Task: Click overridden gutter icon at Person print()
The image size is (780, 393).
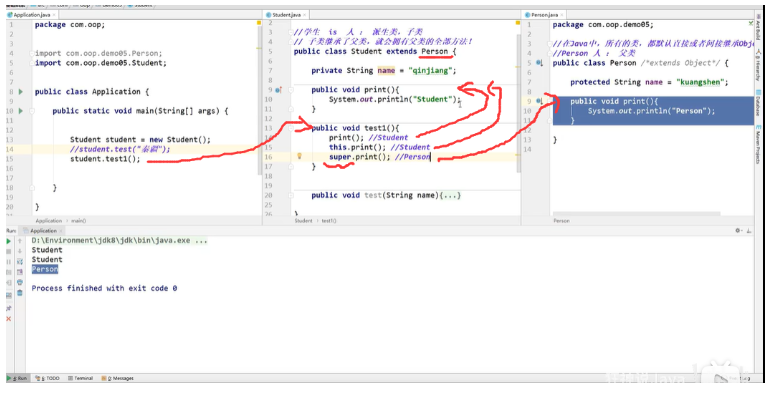Action: click(x=539, y=101)
